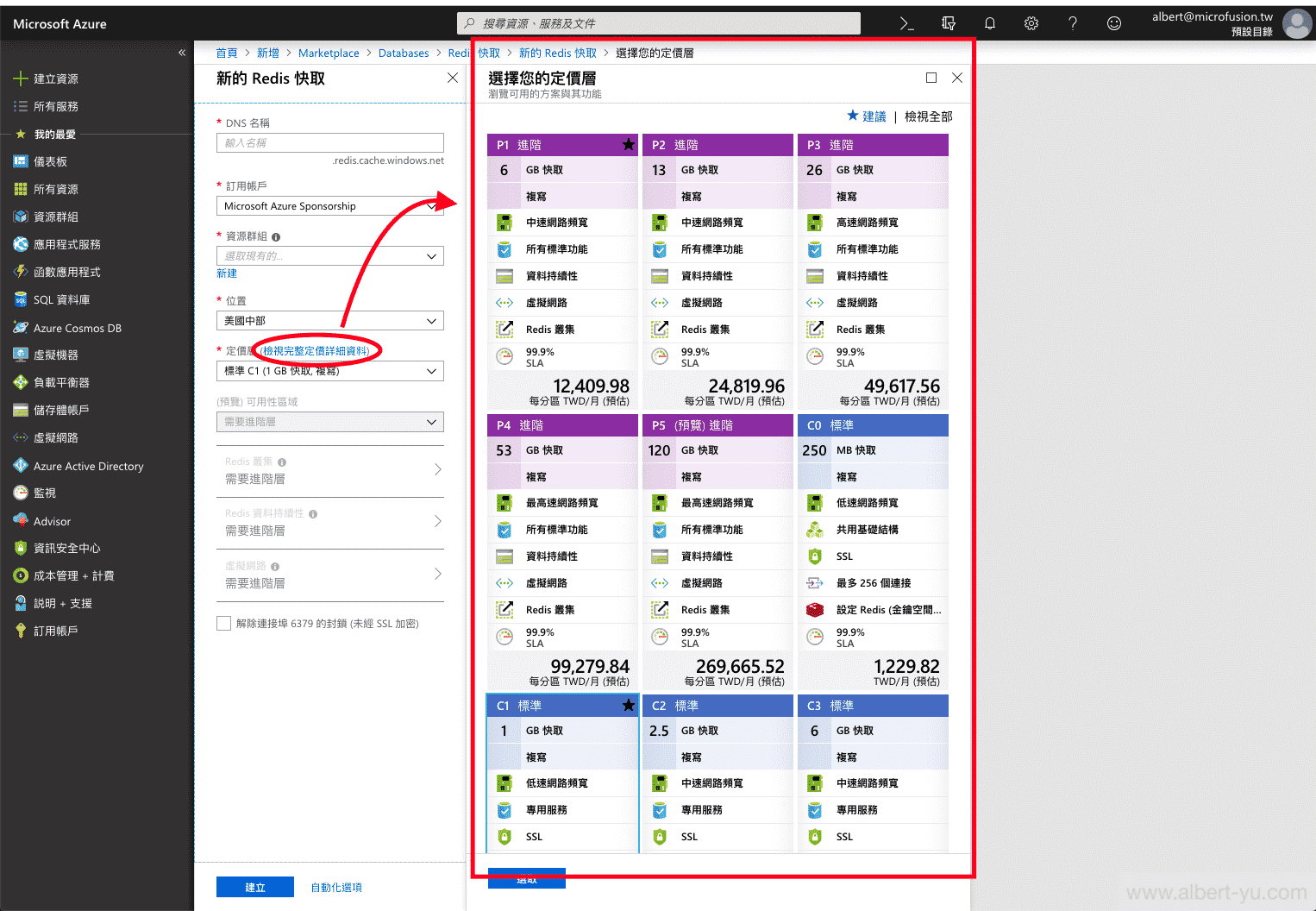Viewport: 1316px width, 911px height.
Task: Go to 新的 Redis 快取 breadcrumb
Action: 558,53
